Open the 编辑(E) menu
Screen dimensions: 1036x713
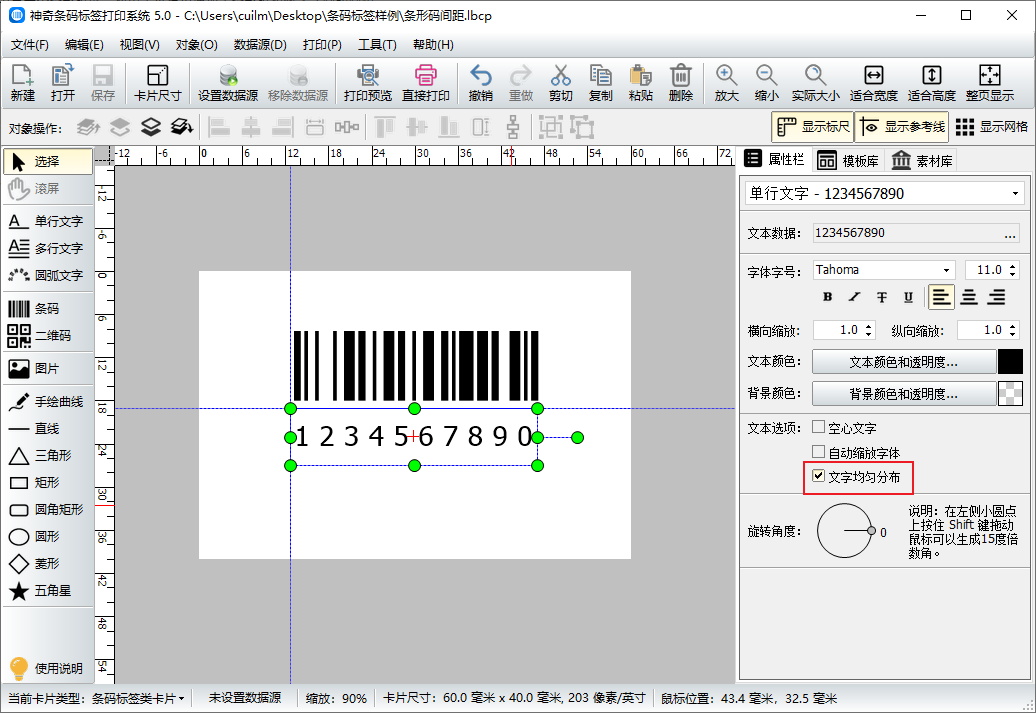click(x=84, y=45)
